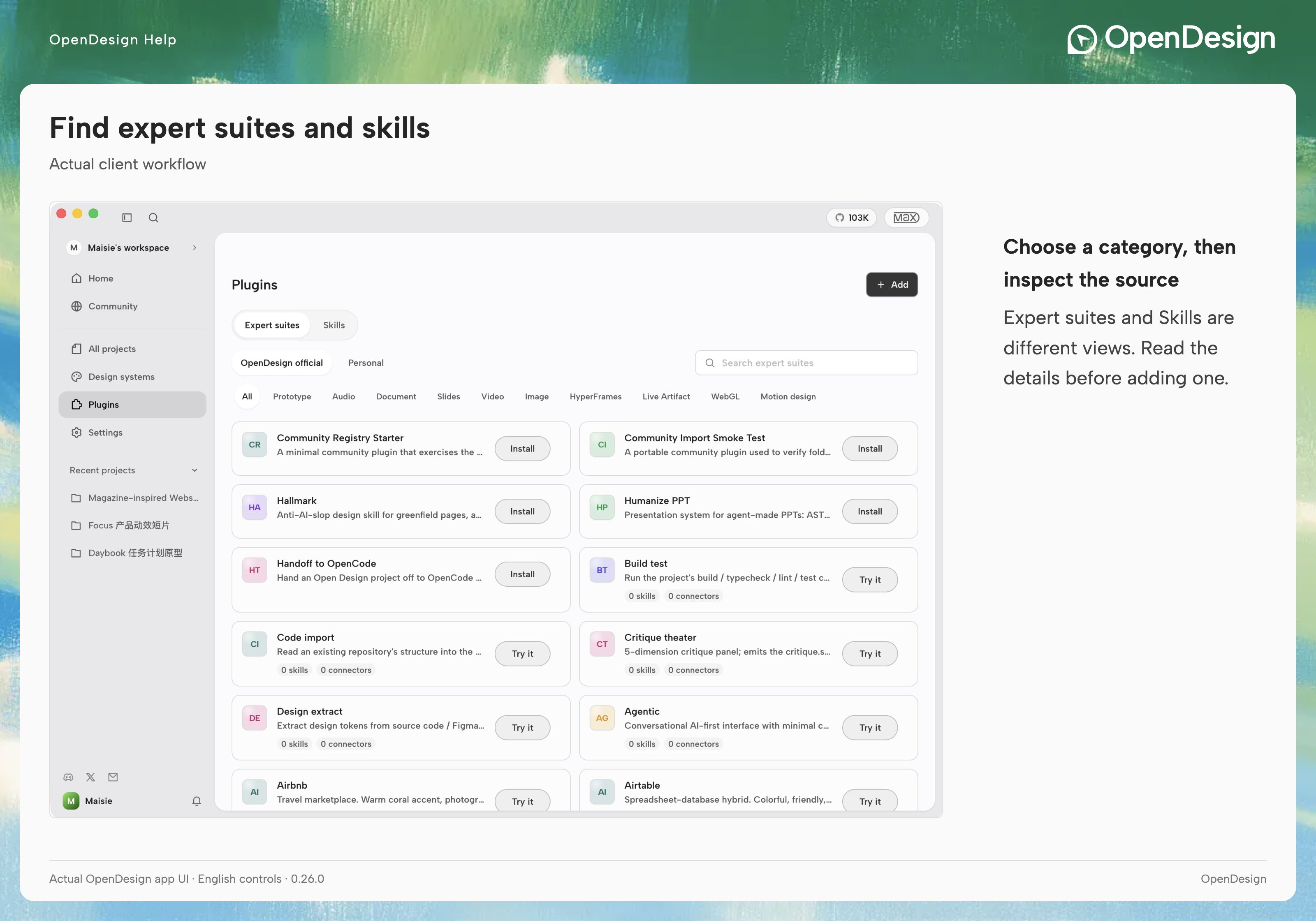Viewport: 1316px width, 921px height.
Task: Click the CT Critique theater icon
Action: point(602,644)
